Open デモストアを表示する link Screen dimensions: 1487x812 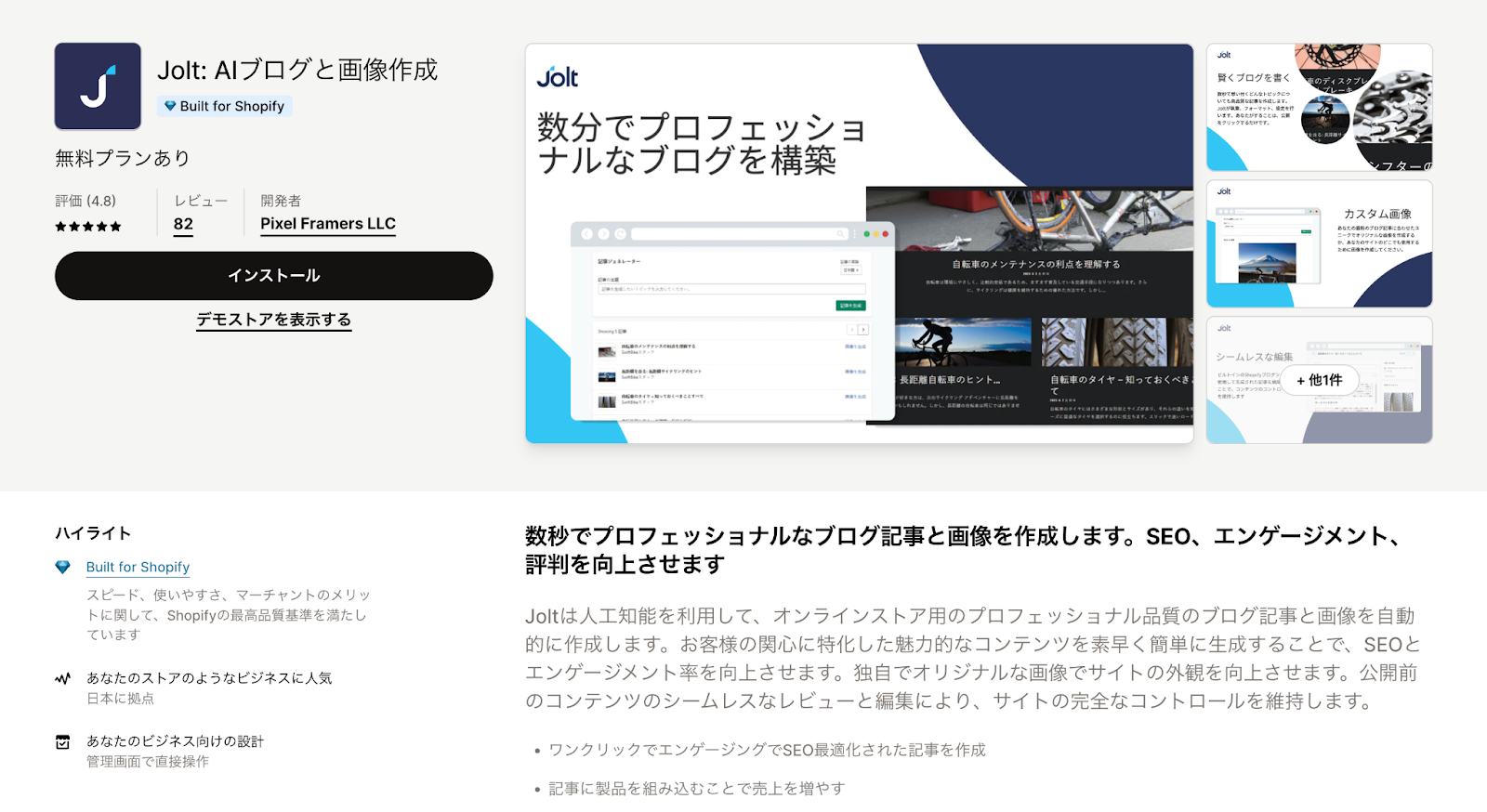tap(273, 320)
